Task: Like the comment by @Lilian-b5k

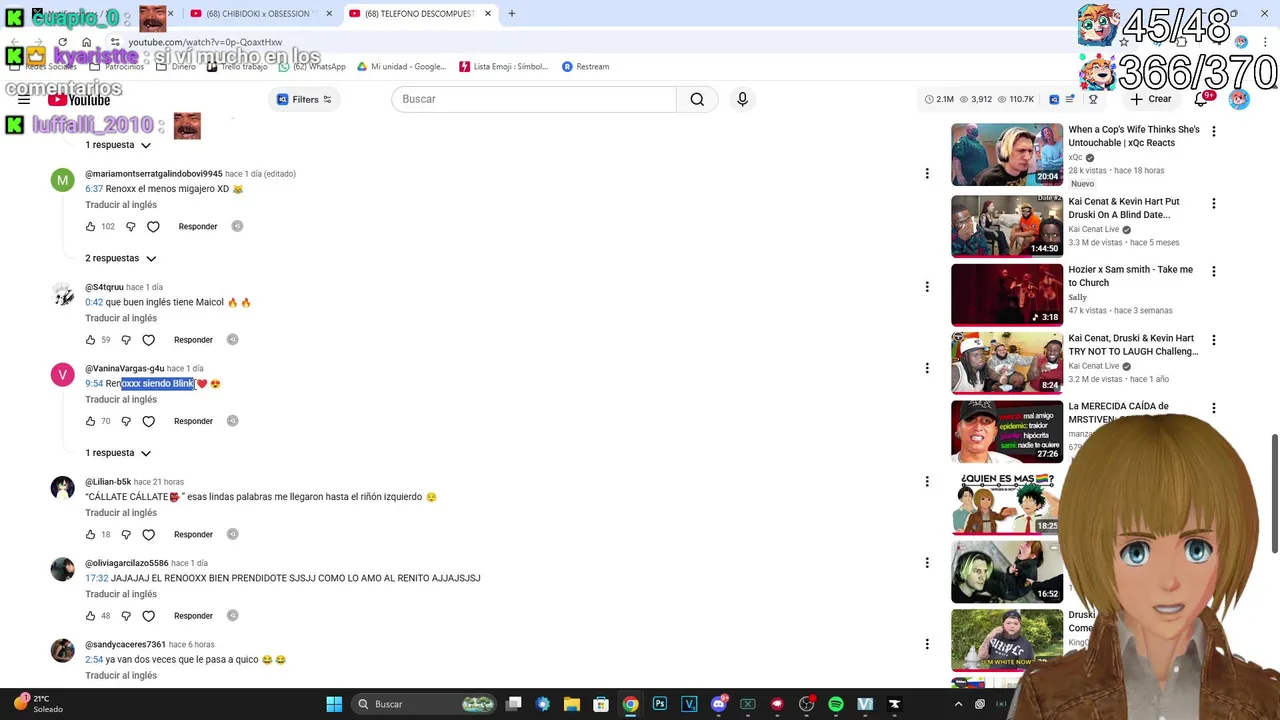Action: pyautogui.click(x=90, y=534)
